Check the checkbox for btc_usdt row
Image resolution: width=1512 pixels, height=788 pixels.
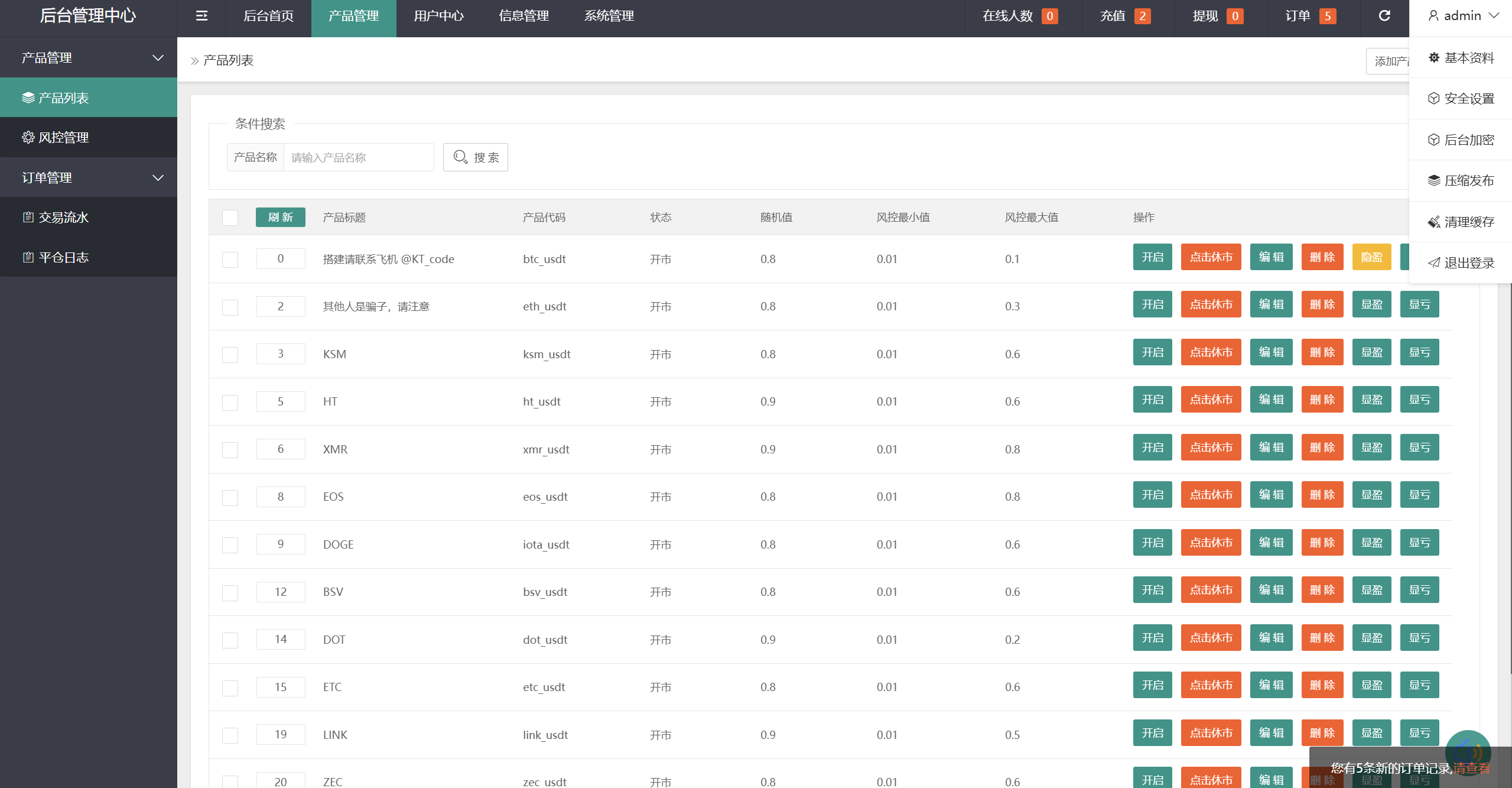pos(230,260)
